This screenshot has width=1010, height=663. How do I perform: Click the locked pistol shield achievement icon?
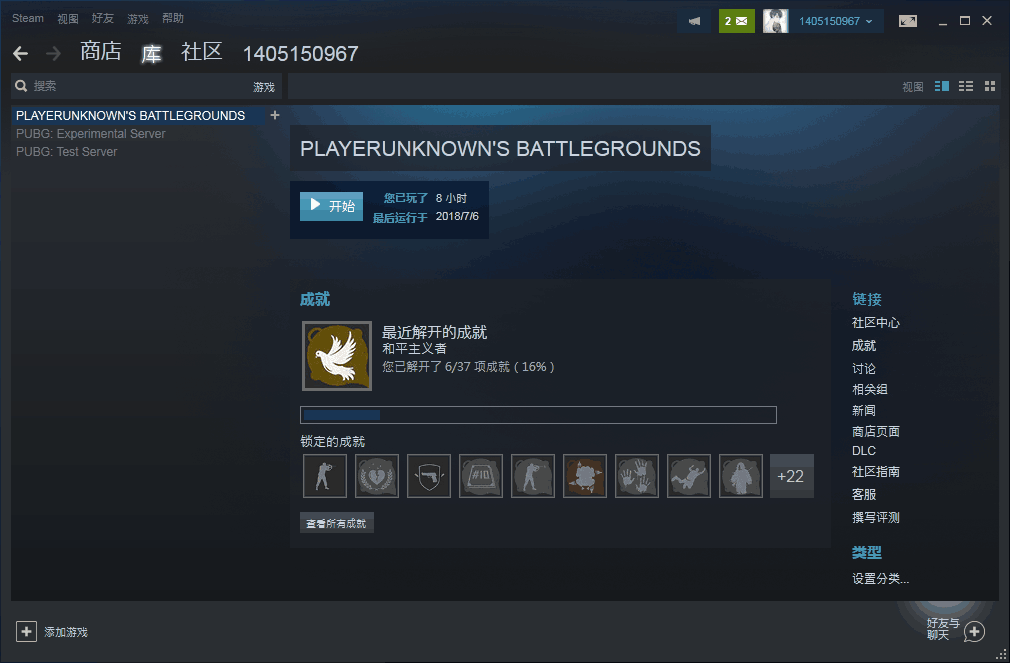(429, 476)
